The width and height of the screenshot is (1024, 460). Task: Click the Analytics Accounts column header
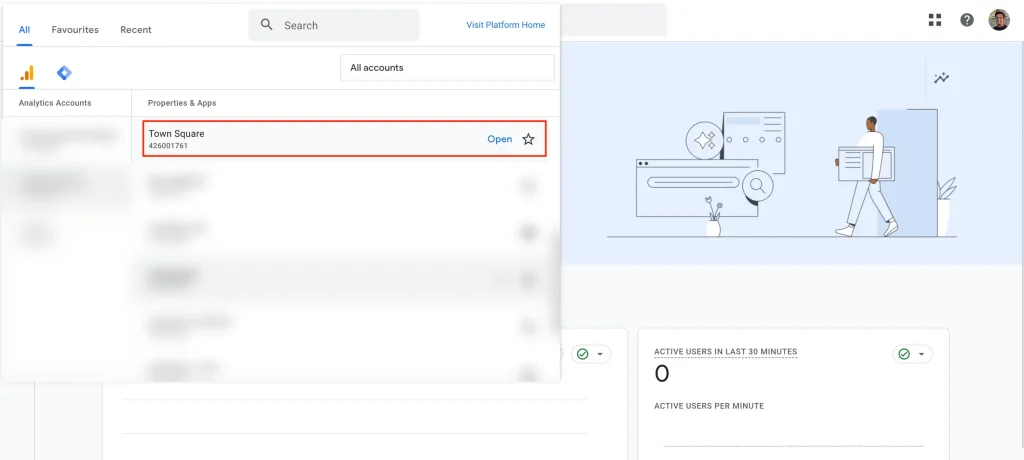click(x=55, y=103)
